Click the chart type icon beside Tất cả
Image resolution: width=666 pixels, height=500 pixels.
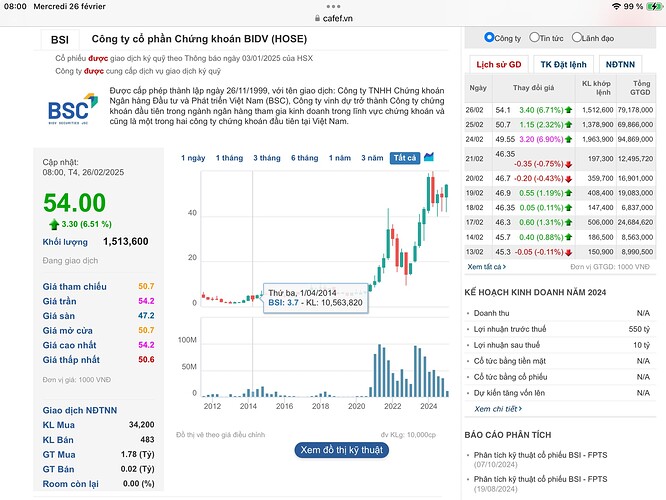coord(429,158)
